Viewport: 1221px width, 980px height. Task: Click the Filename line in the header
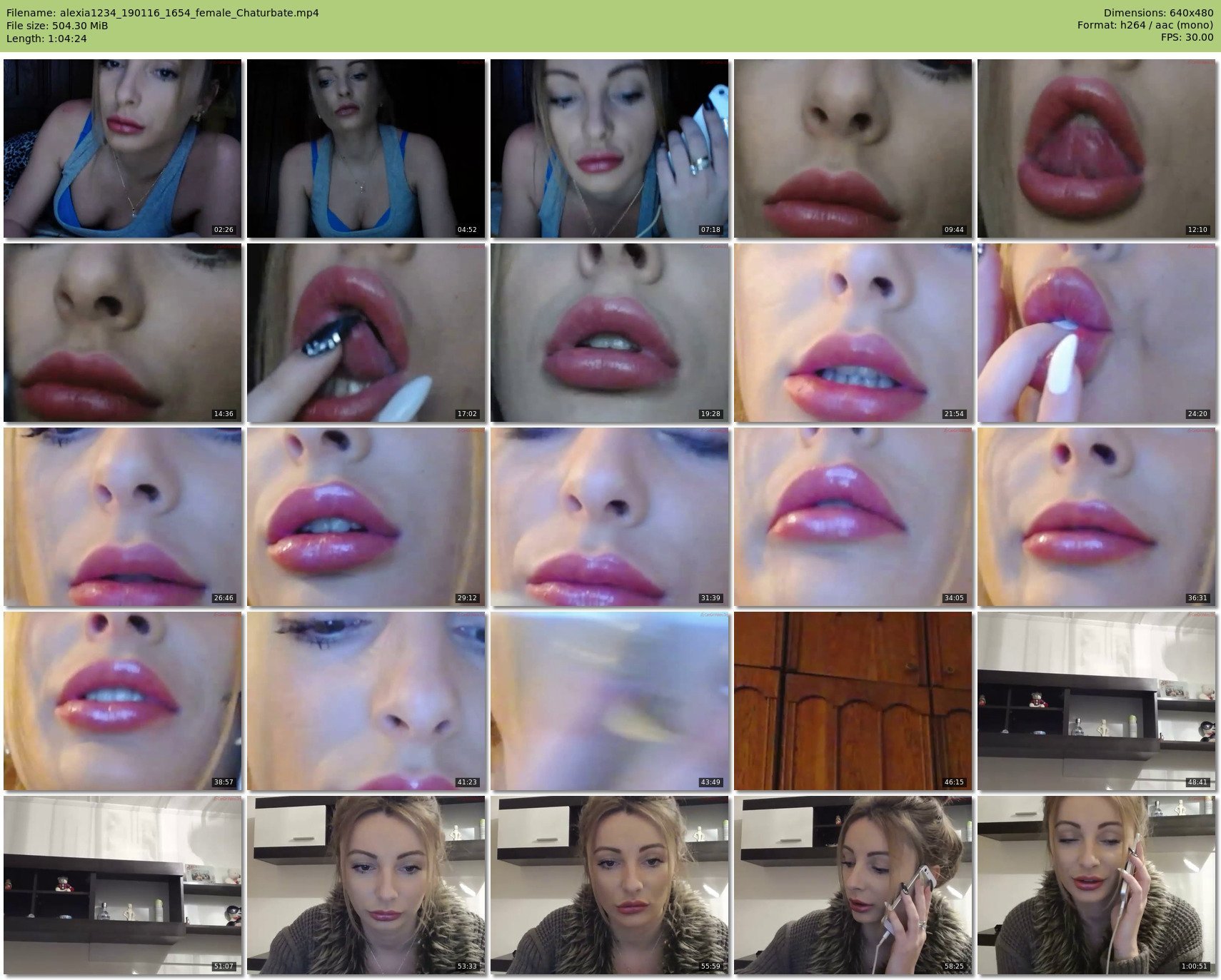(163, 13)
